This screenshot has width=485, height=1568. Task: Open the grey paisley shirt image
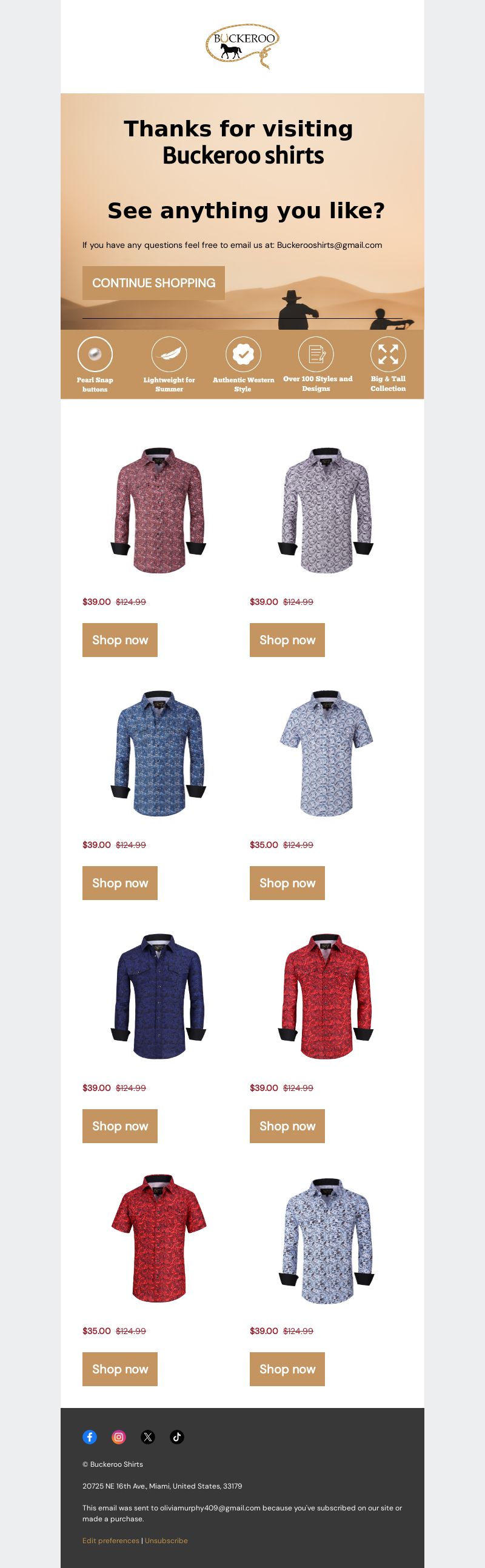coord(326,510)
